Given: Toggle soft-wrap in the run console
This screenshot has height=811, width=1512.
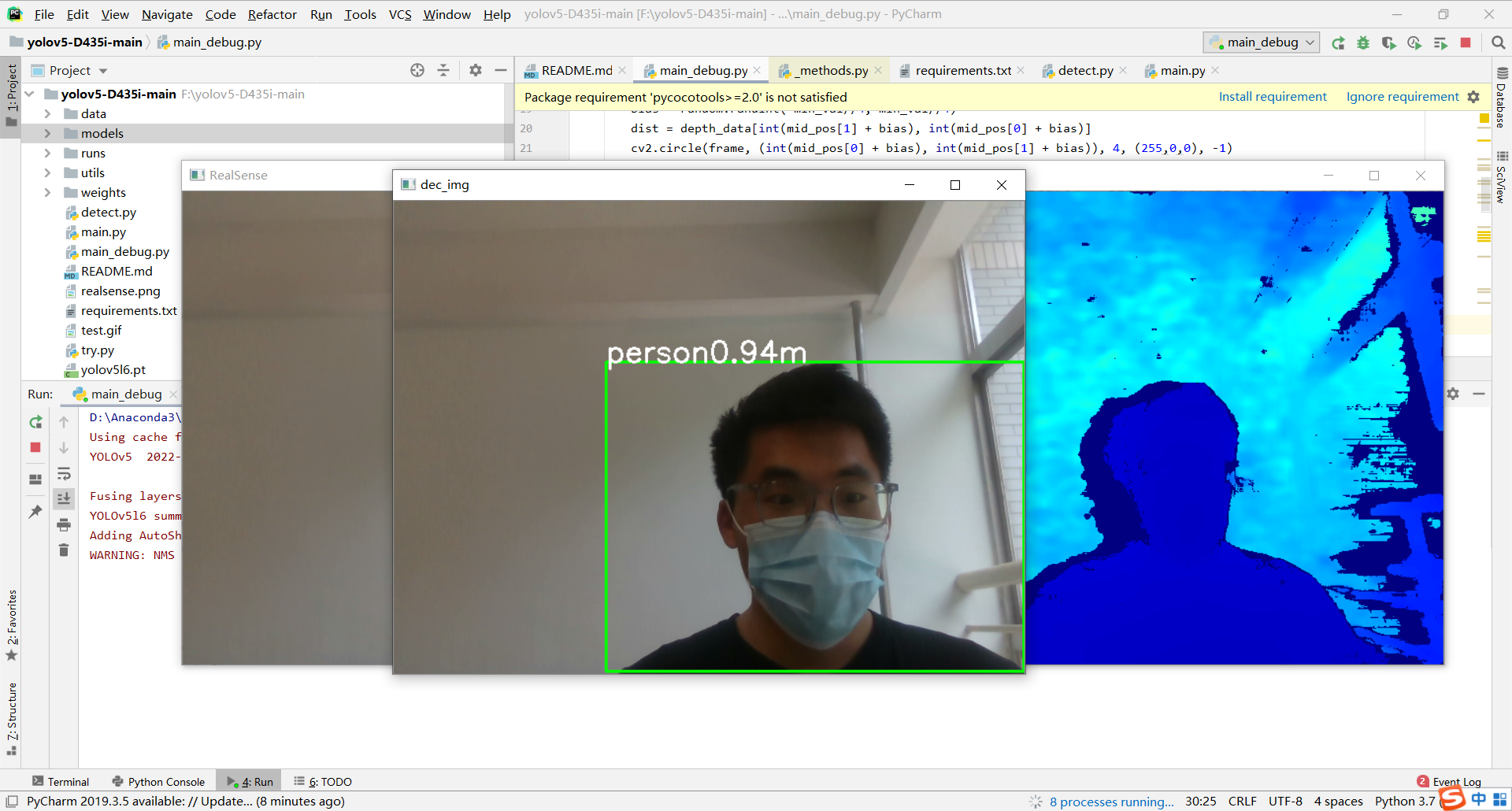Looking at the screenshot, I should (x=64, y=474).
